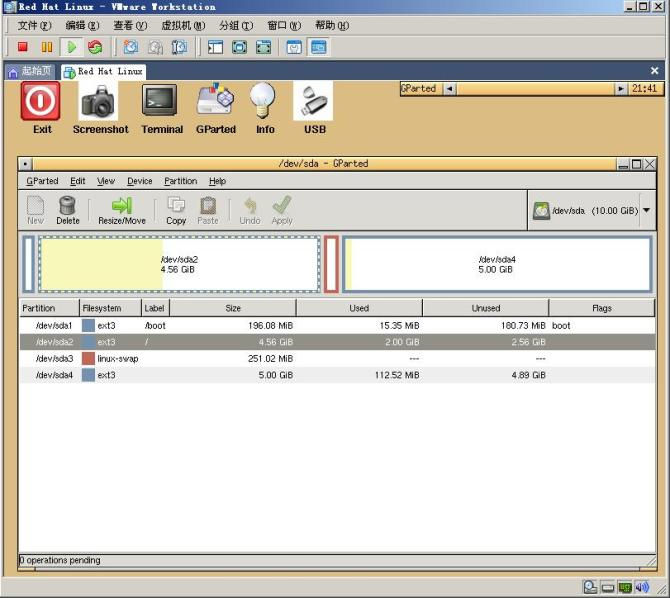Click the VMware hard disk status icon
Viewport: 670px width, 598px height.
coord(590,587)
